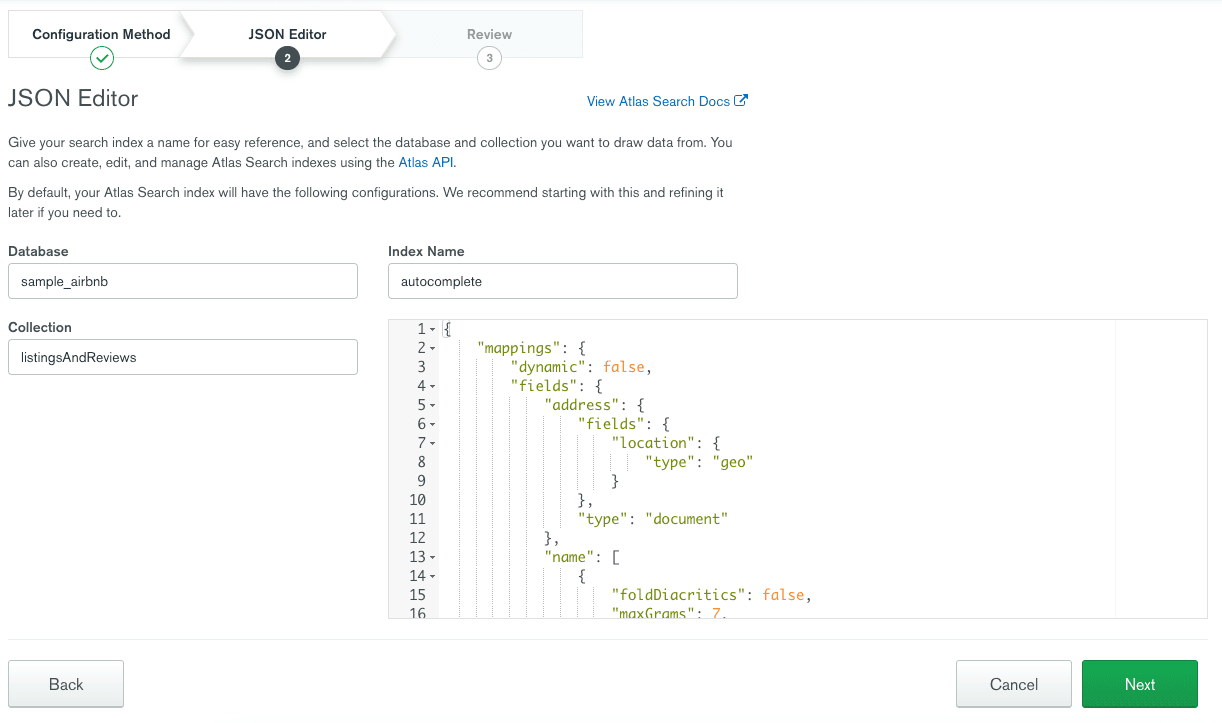The height and width of the screenshot is (723, 1222).
Task: Click the external link icon beside Atlas Search Docs
Action: 741,101
